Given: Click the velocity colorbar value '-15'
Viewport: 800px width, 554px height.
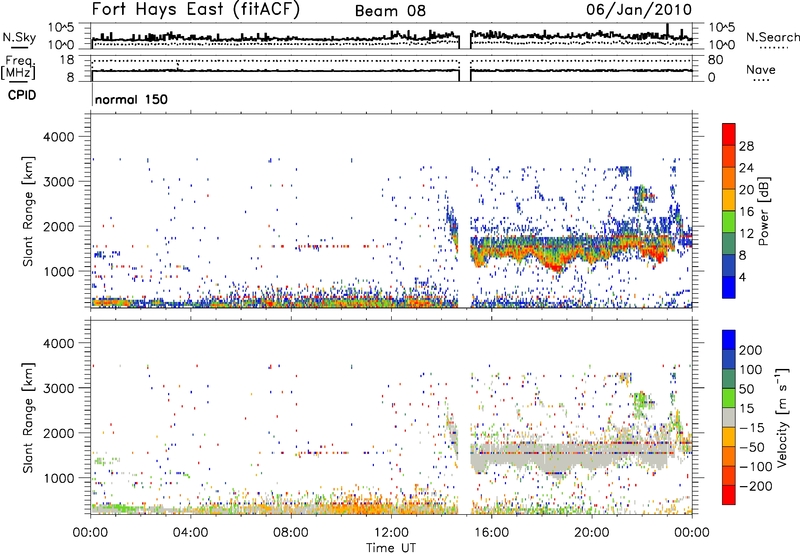Looking at the screenshot, I should (752, 428).
